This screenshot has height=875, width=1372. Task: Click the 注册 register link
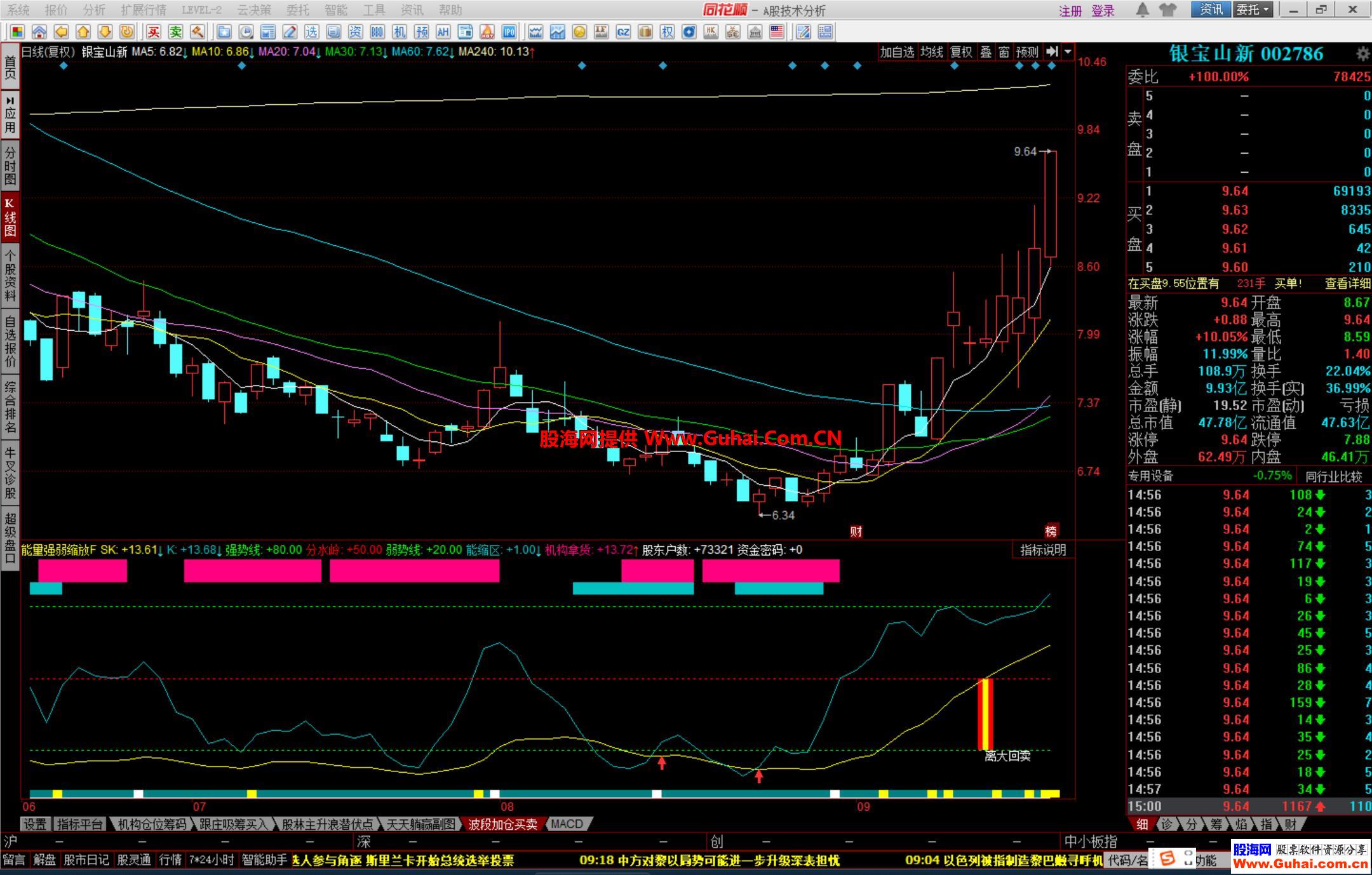1070,11
